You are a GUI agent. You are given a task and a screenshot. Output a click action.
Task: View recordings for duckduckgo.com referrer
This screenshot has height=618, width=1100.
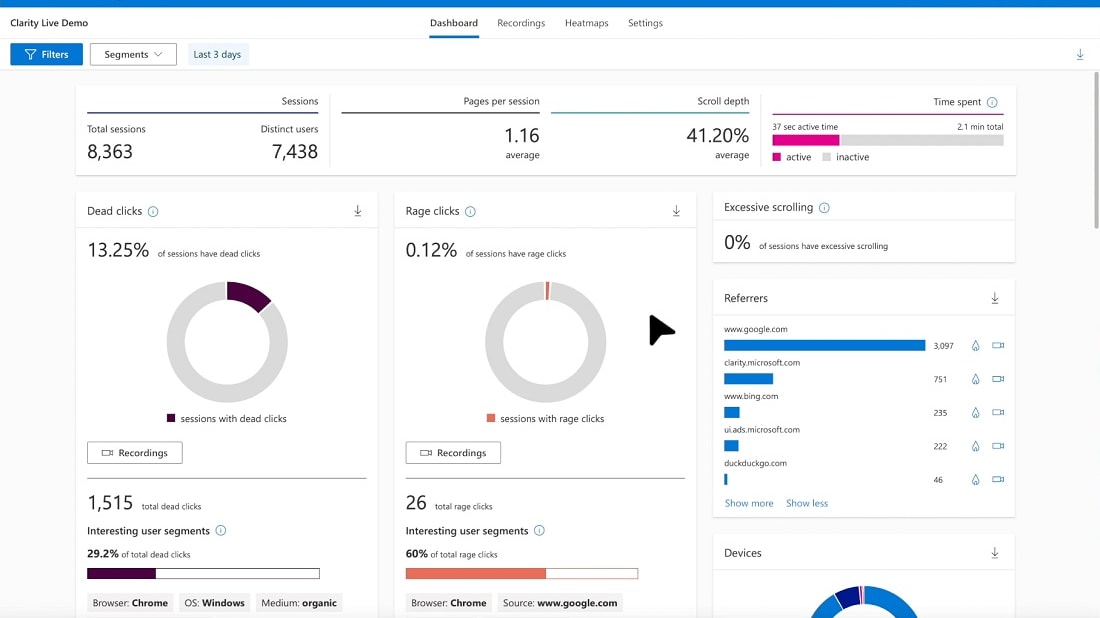point(998,480)
